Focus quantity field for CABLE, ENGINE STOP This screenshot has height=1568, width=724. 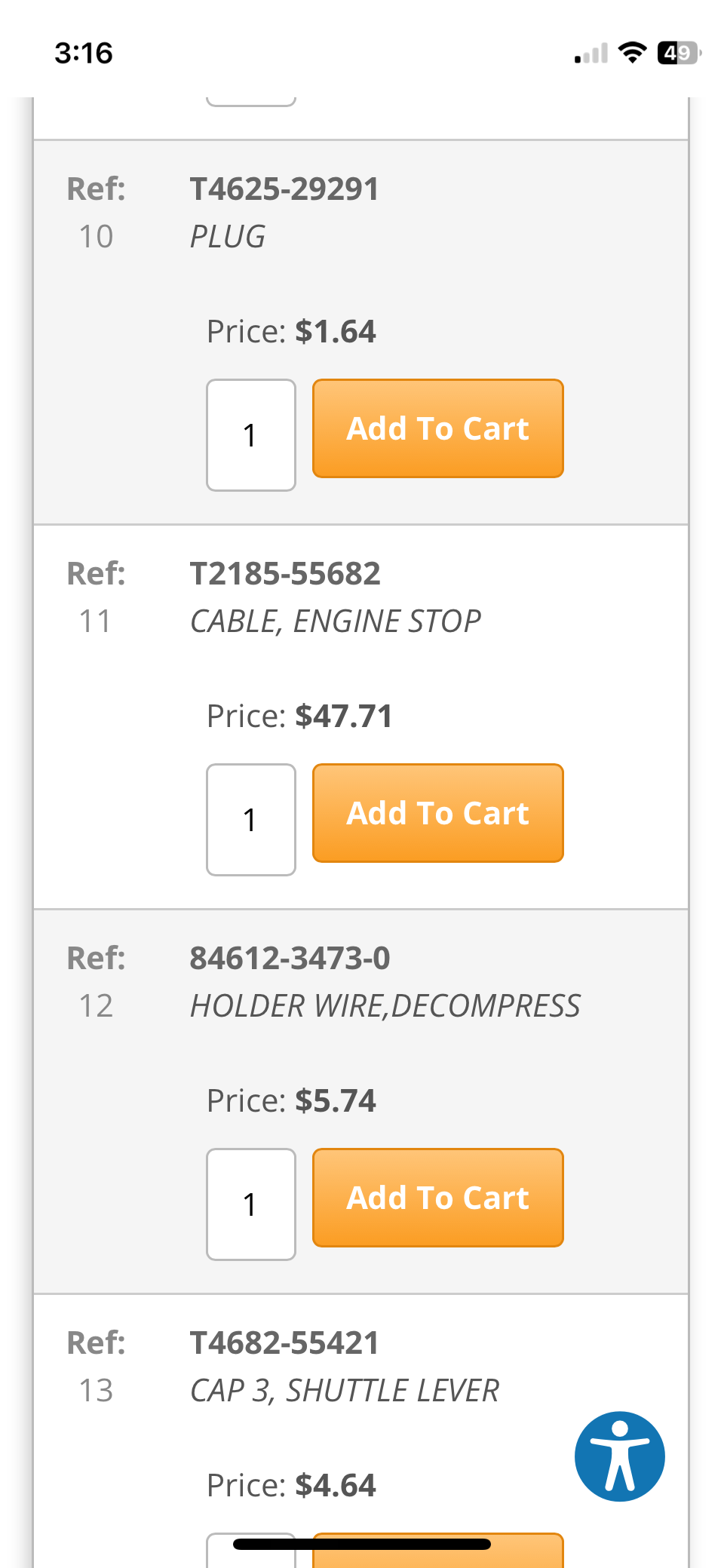(x=251, y=820)
